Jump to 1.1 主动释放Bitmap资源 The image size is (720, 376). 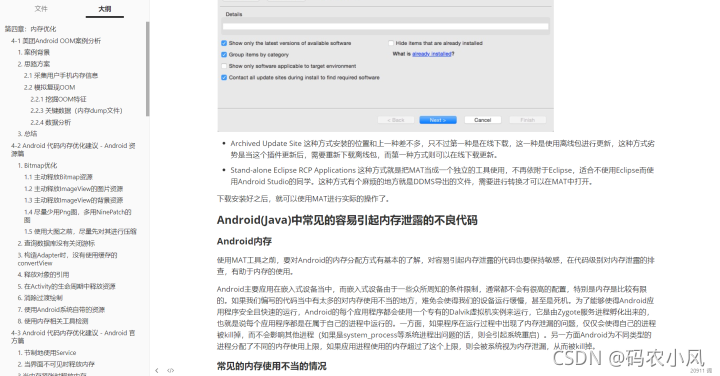click(x=58, y=177)
